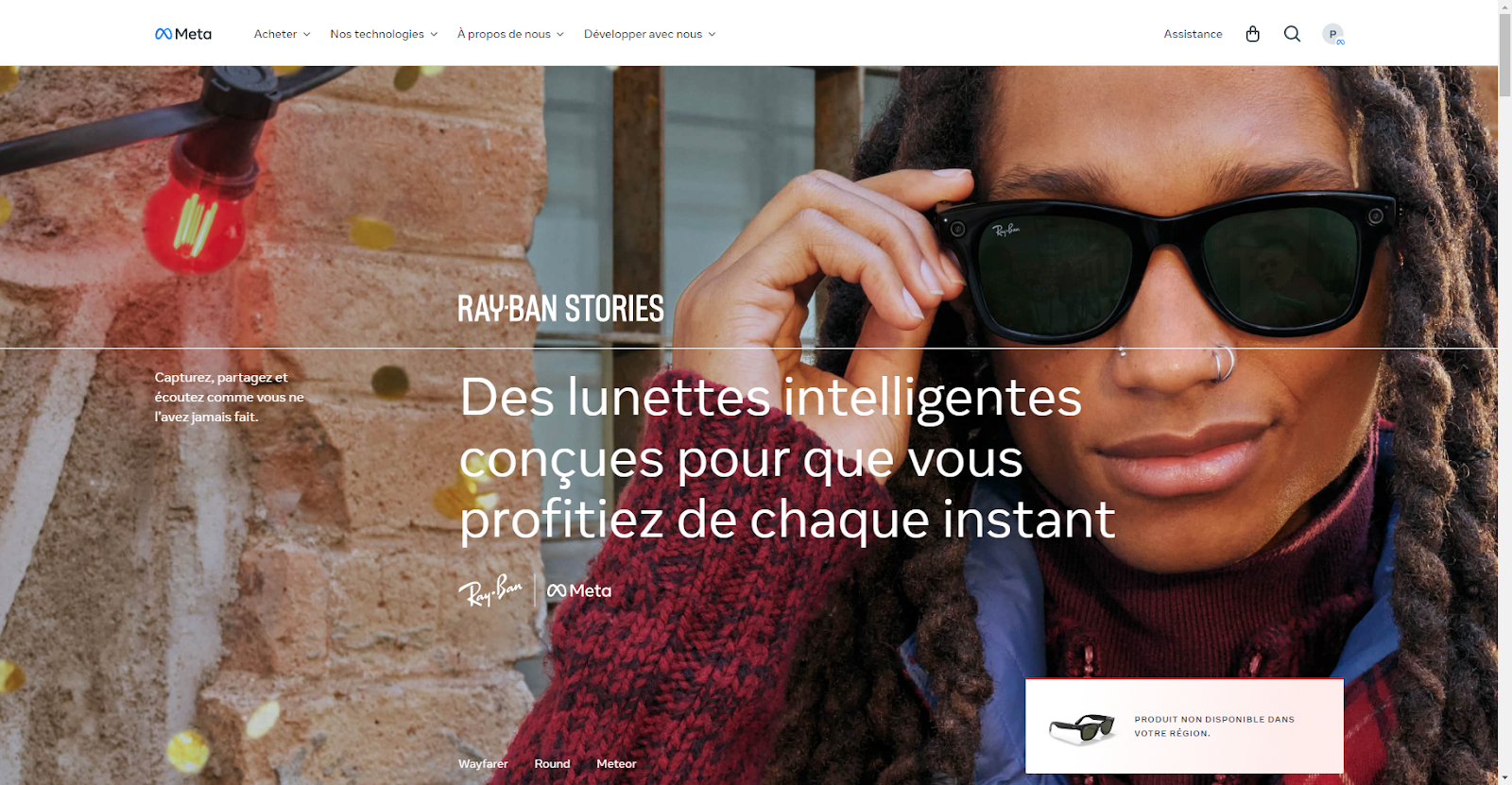Select the Wayfarer style tab
The image size is (1512, 785).
point(483,763)
